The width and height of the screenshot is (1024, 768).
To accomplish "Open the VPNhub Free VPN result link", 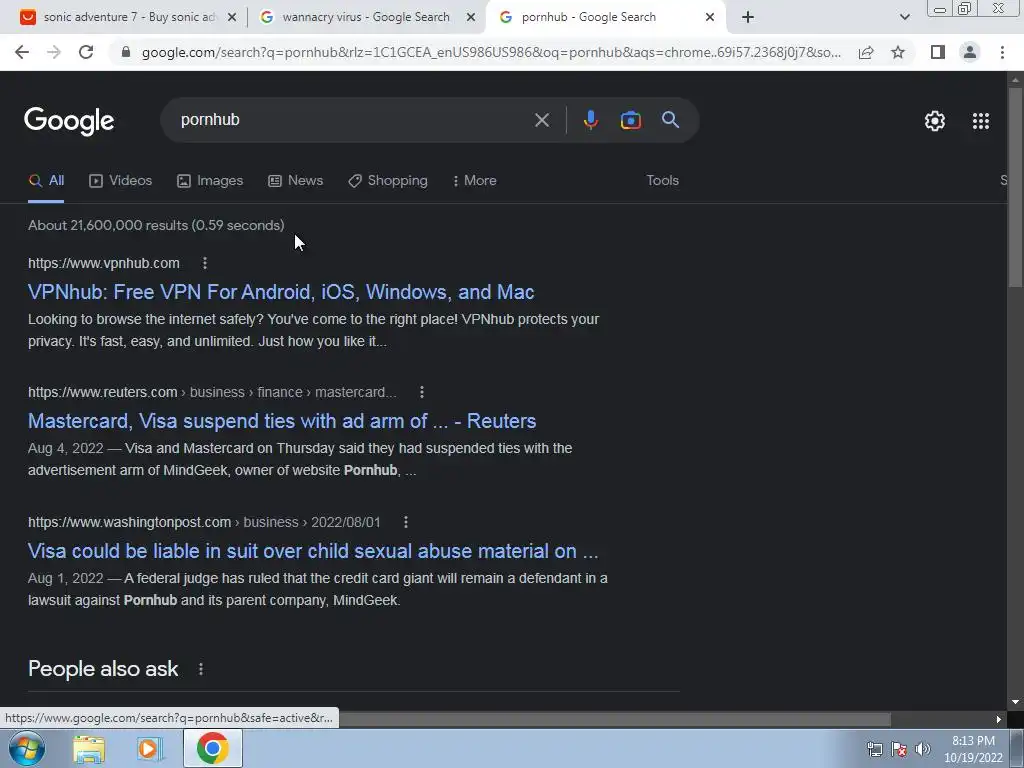I will click(281, 292).
